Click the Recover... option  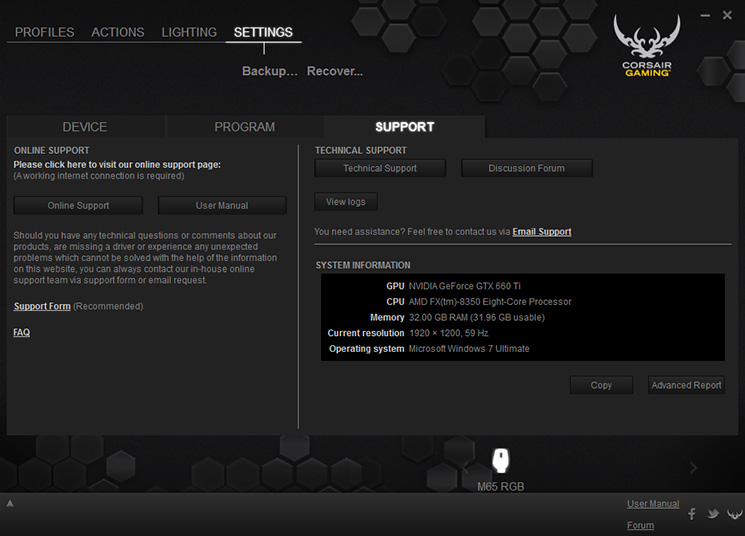[x=334, y=71]
